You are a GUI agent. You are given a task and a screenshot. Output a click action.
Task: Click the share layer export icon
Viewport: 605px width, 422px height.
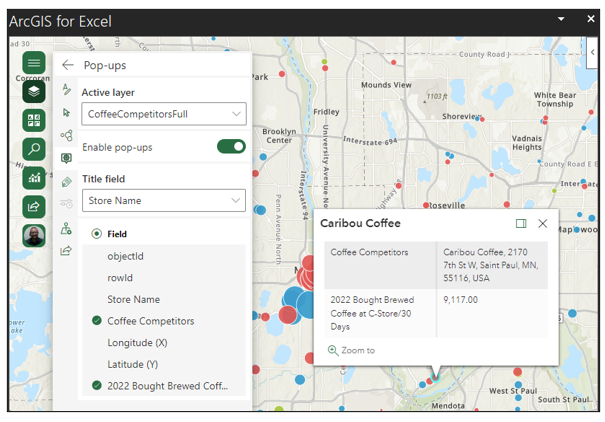tap(66, 251)
